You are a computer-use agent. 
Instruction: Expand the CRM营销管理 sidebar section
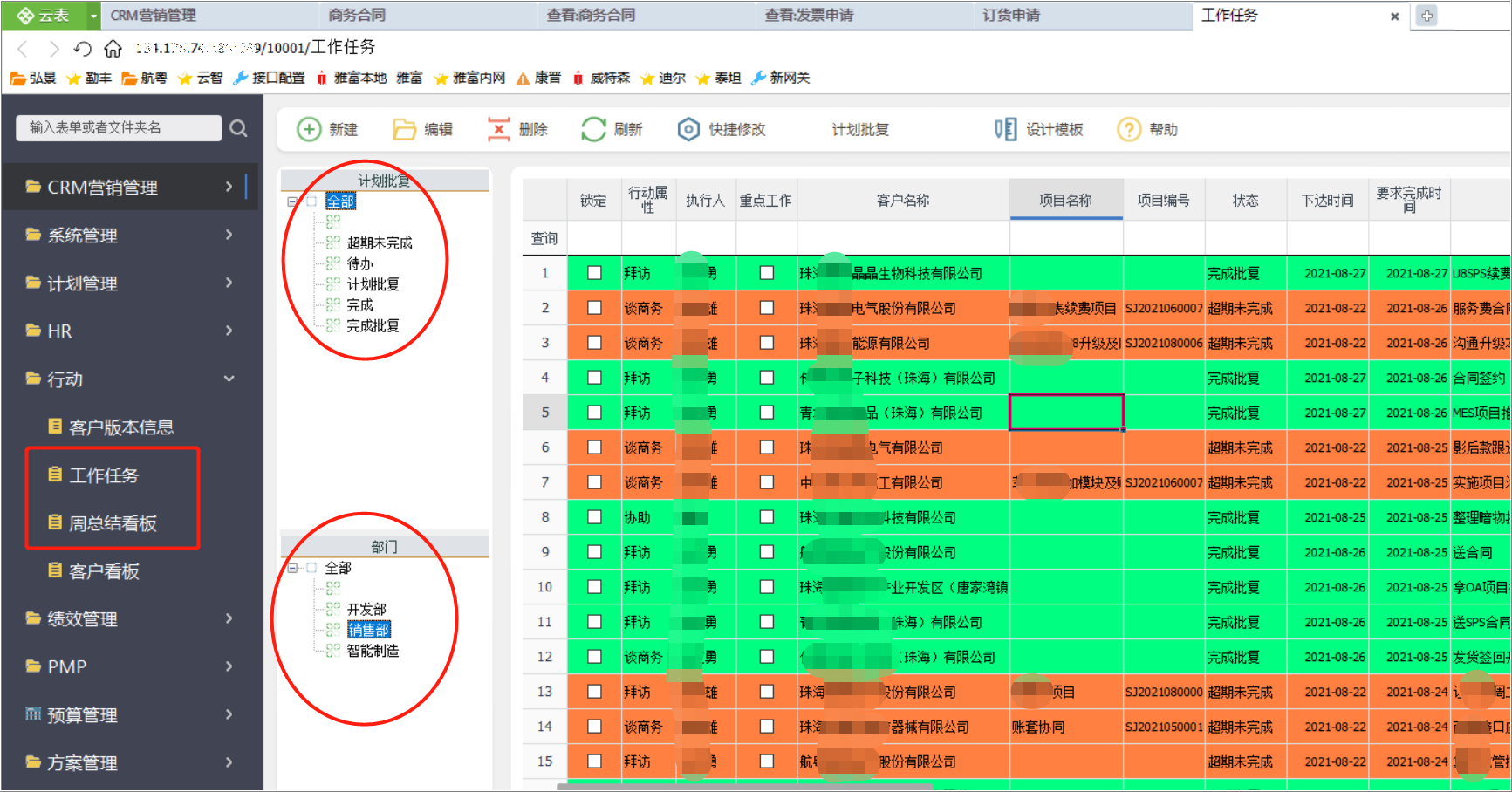[229, 187]
